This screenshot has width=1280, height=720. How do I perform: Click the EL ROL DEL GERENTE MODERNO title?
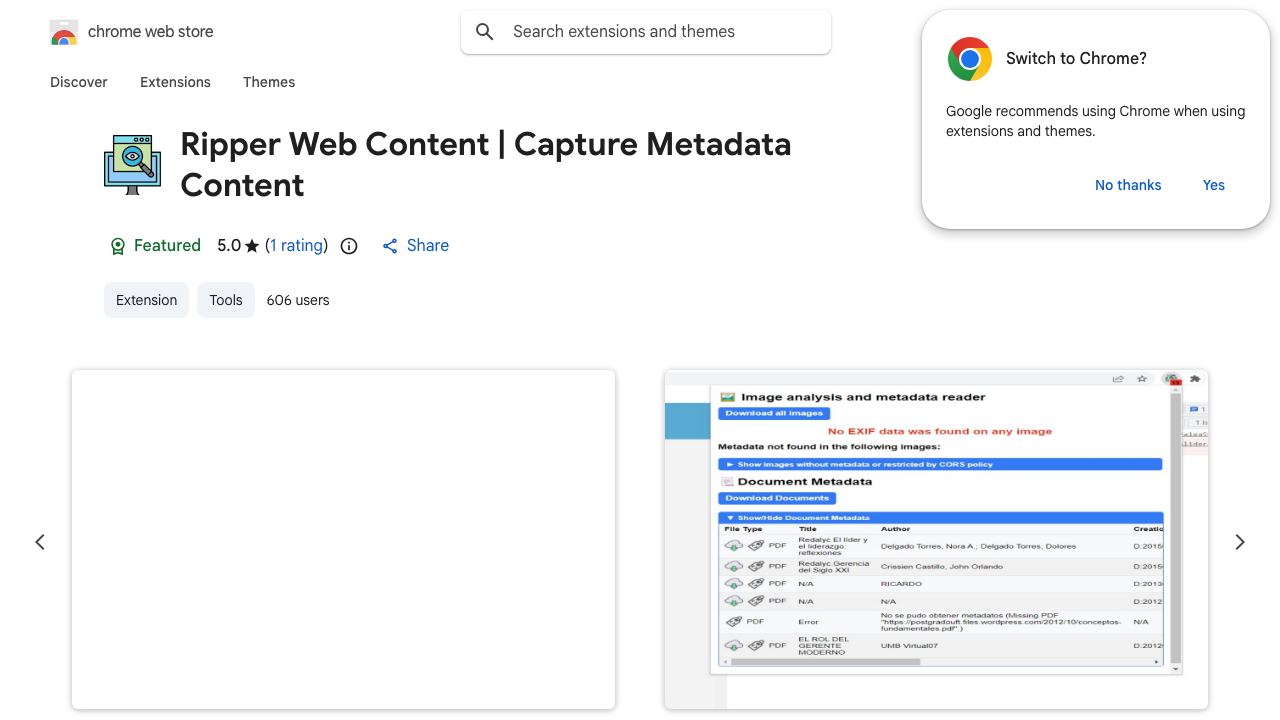(x=824, y=646)
